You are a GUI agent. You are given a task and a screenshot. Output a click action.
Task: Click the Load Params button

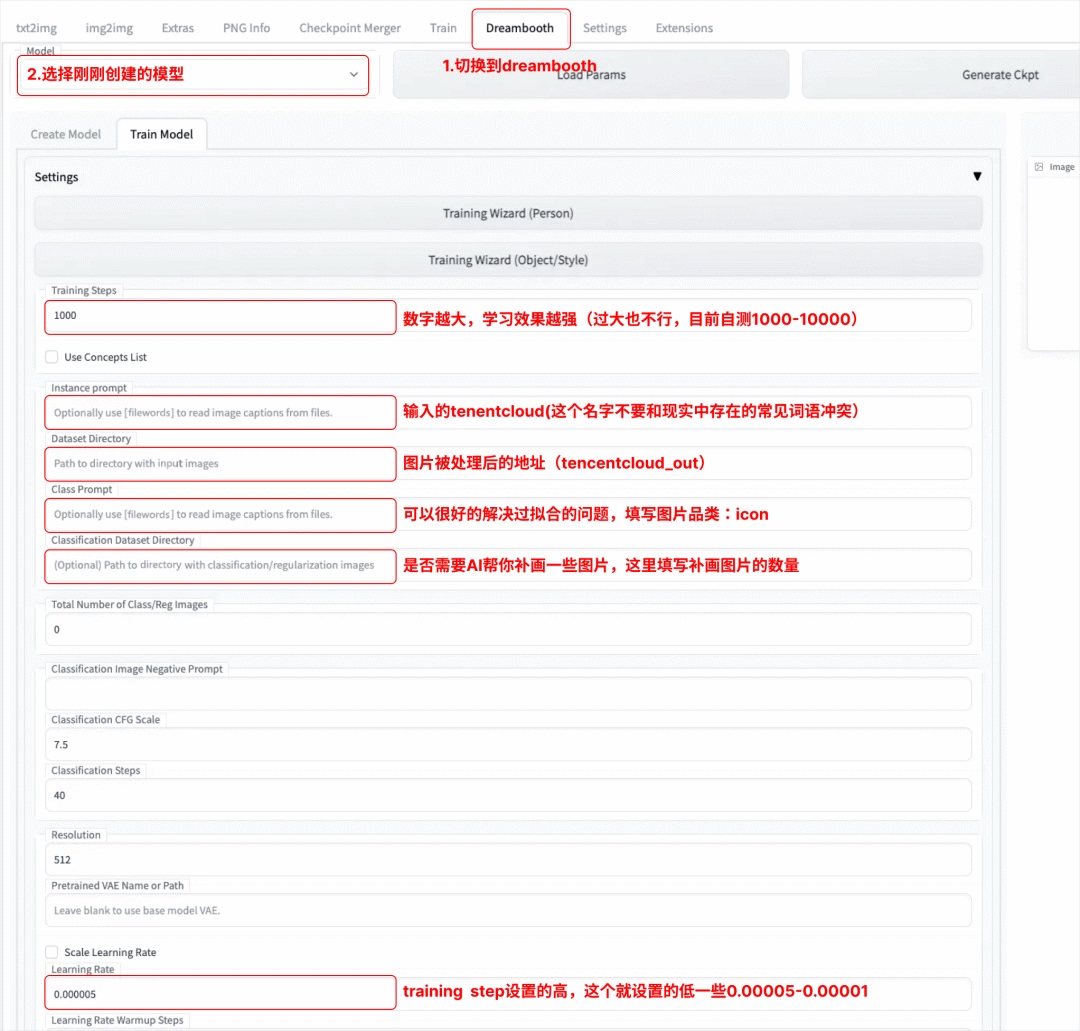coord(591,75)
